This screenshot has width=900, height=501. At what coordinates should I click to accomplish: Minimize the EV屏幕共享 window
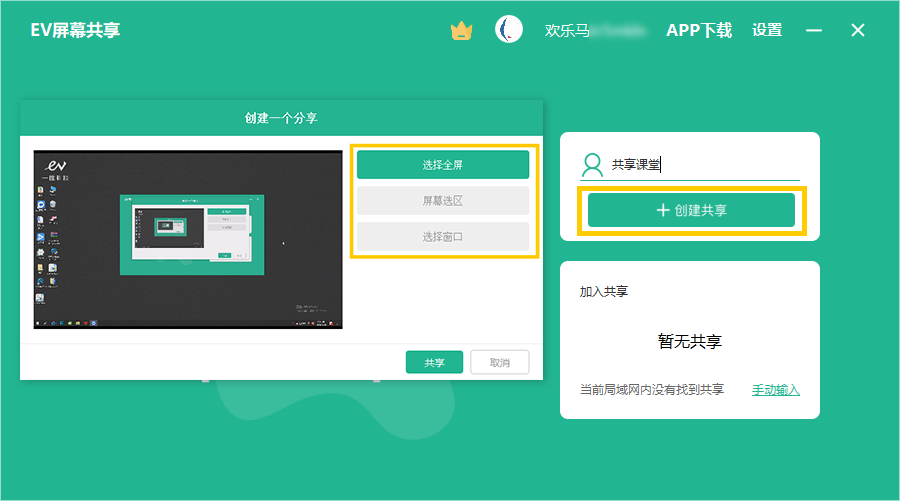[x=813, y=30]
